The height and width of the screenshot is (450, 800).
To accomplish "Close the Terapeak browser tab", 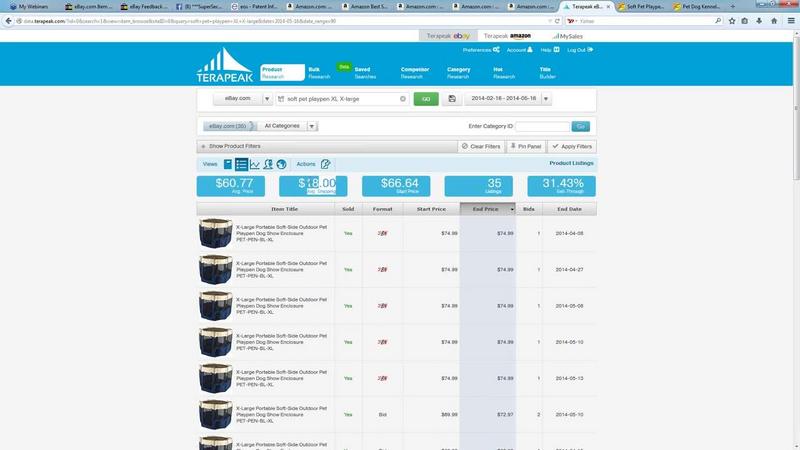I will point(608,7).
